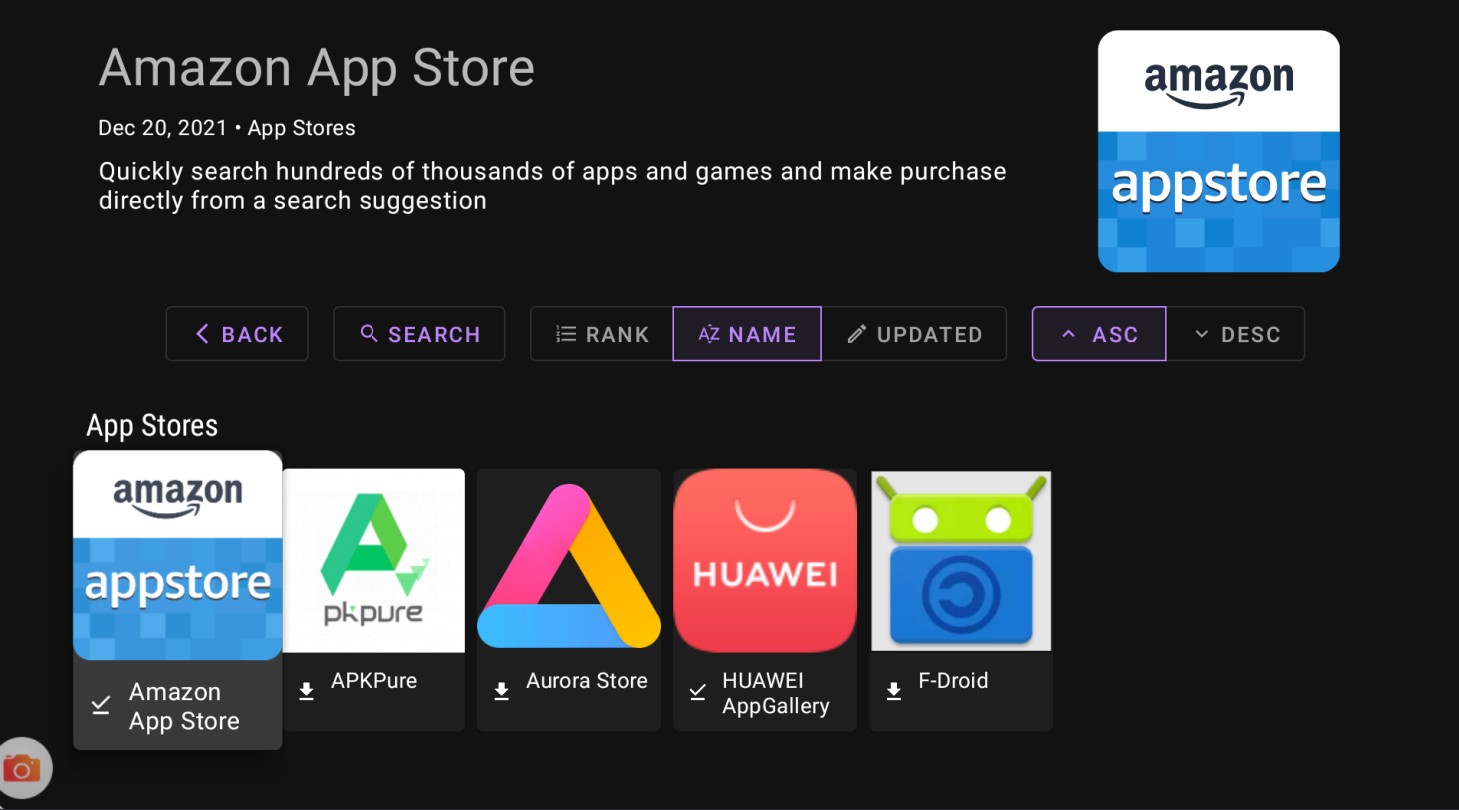The image size is (1459, 810).
Task: Go back with the BACK button
Action: (x=237, y=334)
